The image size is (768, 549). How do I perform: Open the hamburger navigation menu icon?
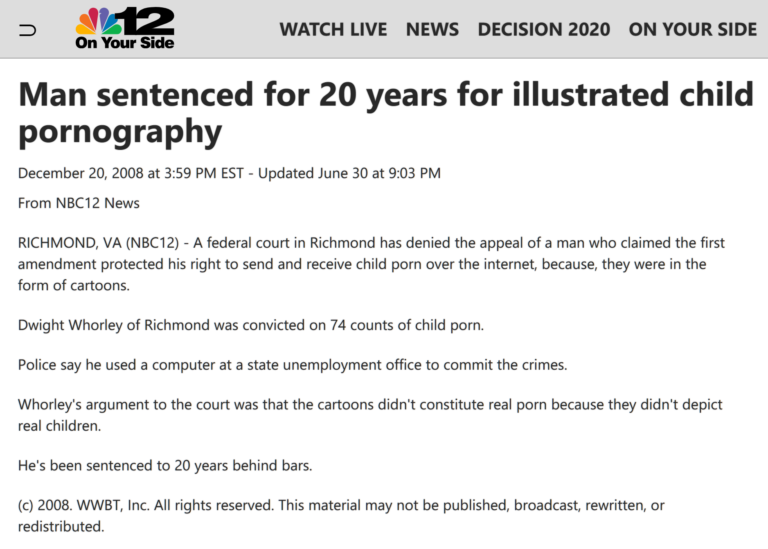pos(27,31)
